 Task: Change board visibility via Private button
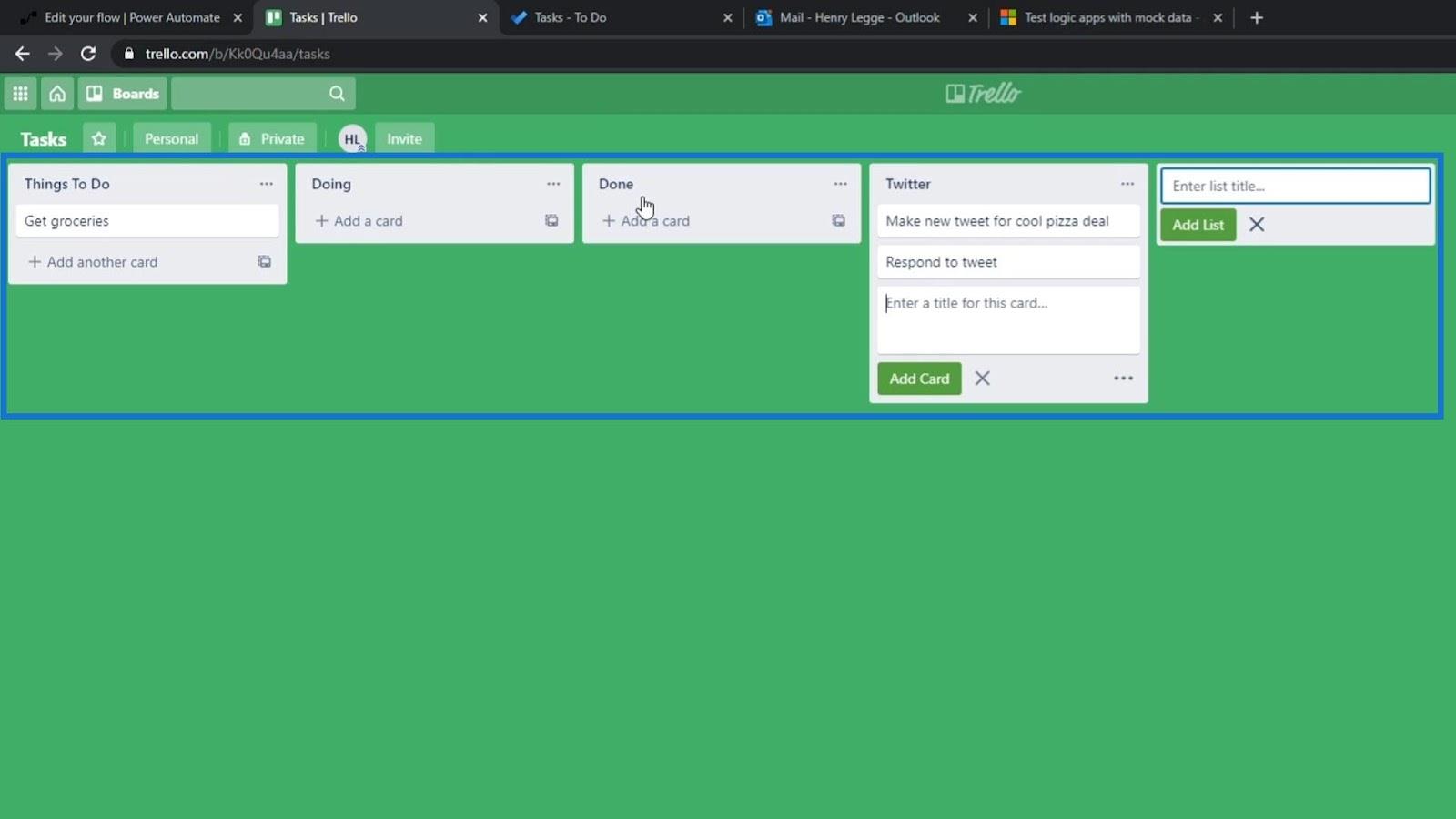click(272, 138)
